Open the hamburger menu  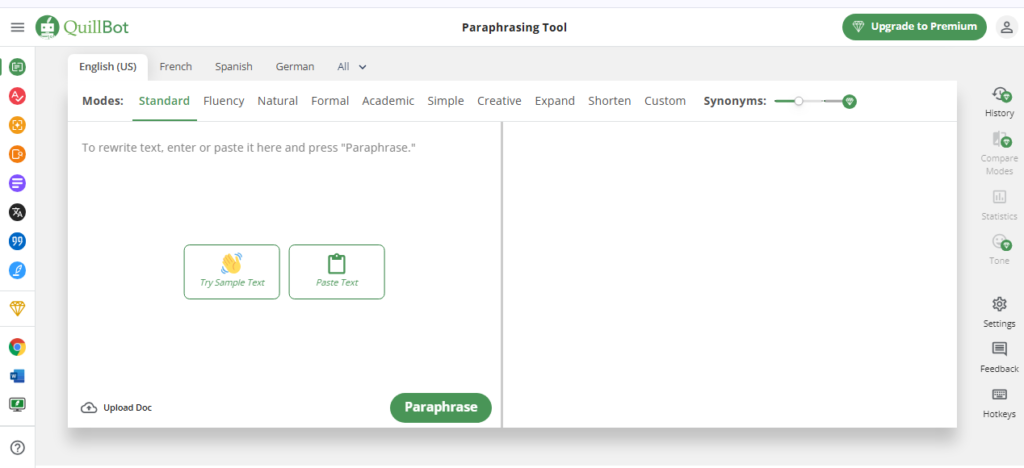(18, 27)
